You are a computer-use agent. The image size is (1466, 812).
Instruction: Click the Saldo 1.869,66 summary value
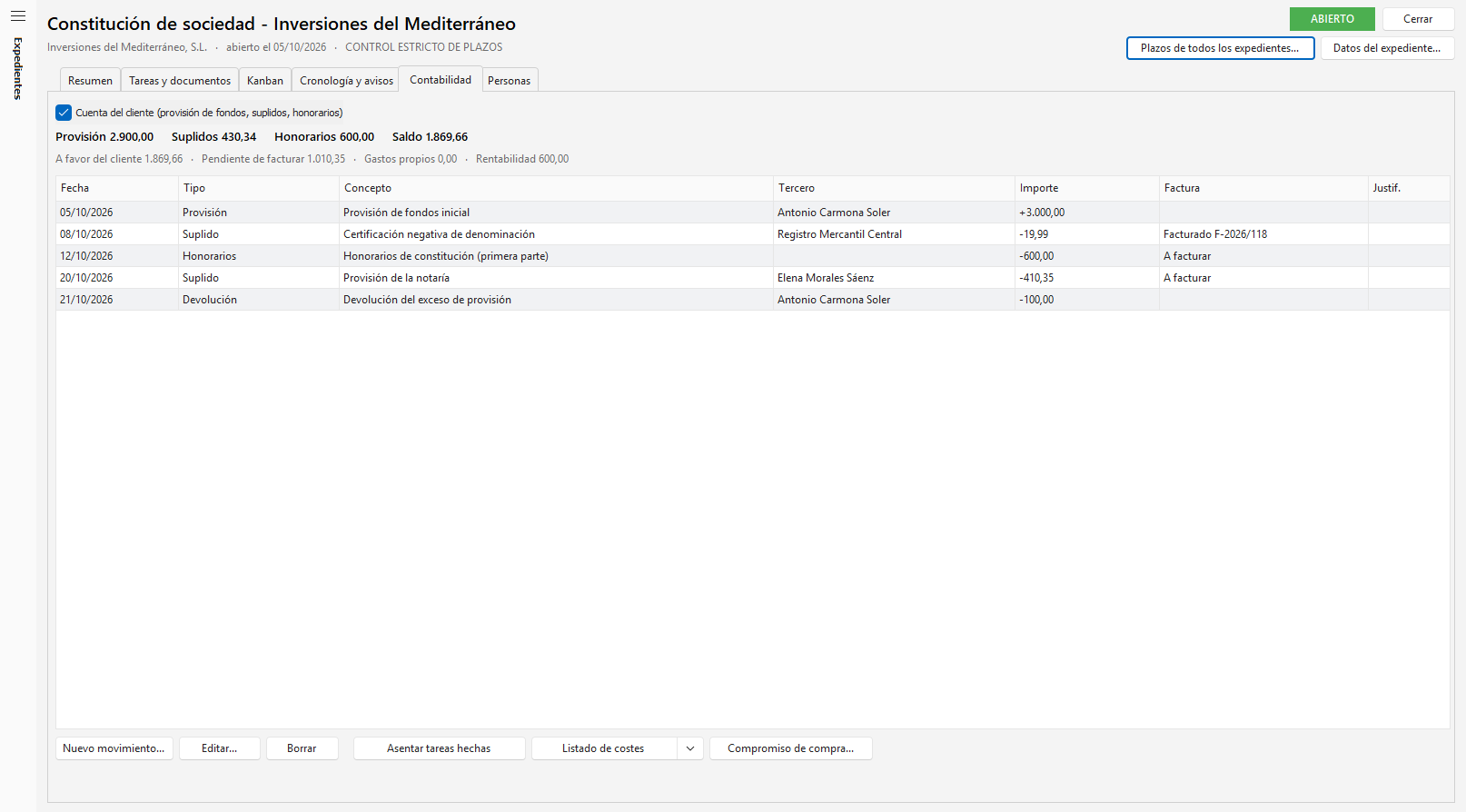[430, 137]
